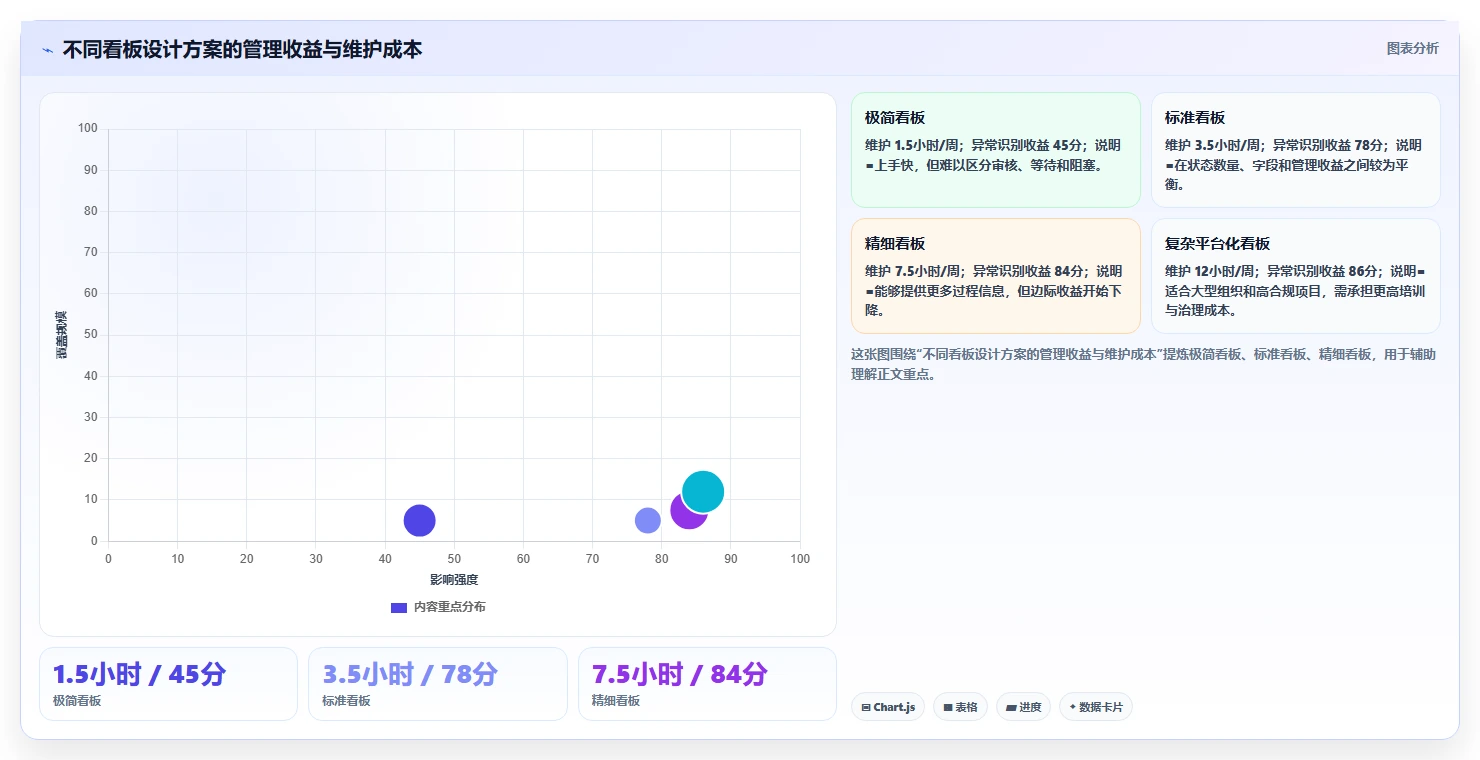Select the dark blue bubble at 45

click(419, 520)
